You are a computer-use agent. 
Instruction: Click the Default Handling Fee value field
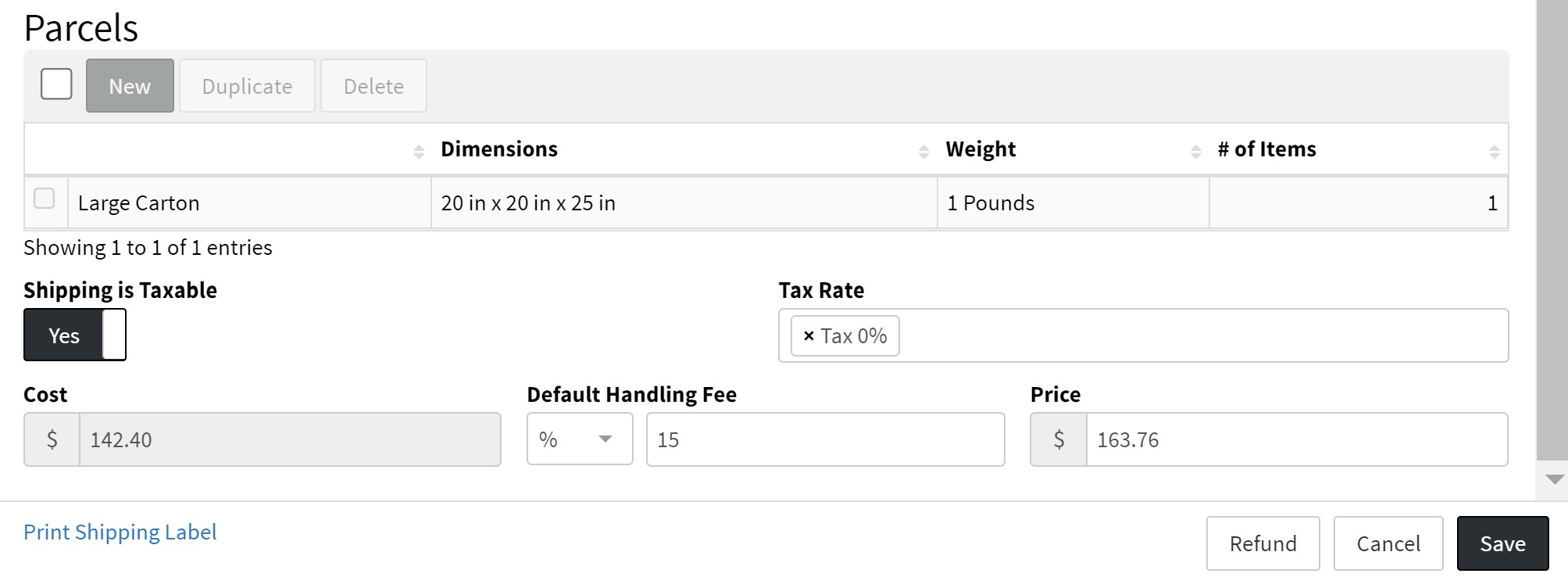tap(825, 439)
